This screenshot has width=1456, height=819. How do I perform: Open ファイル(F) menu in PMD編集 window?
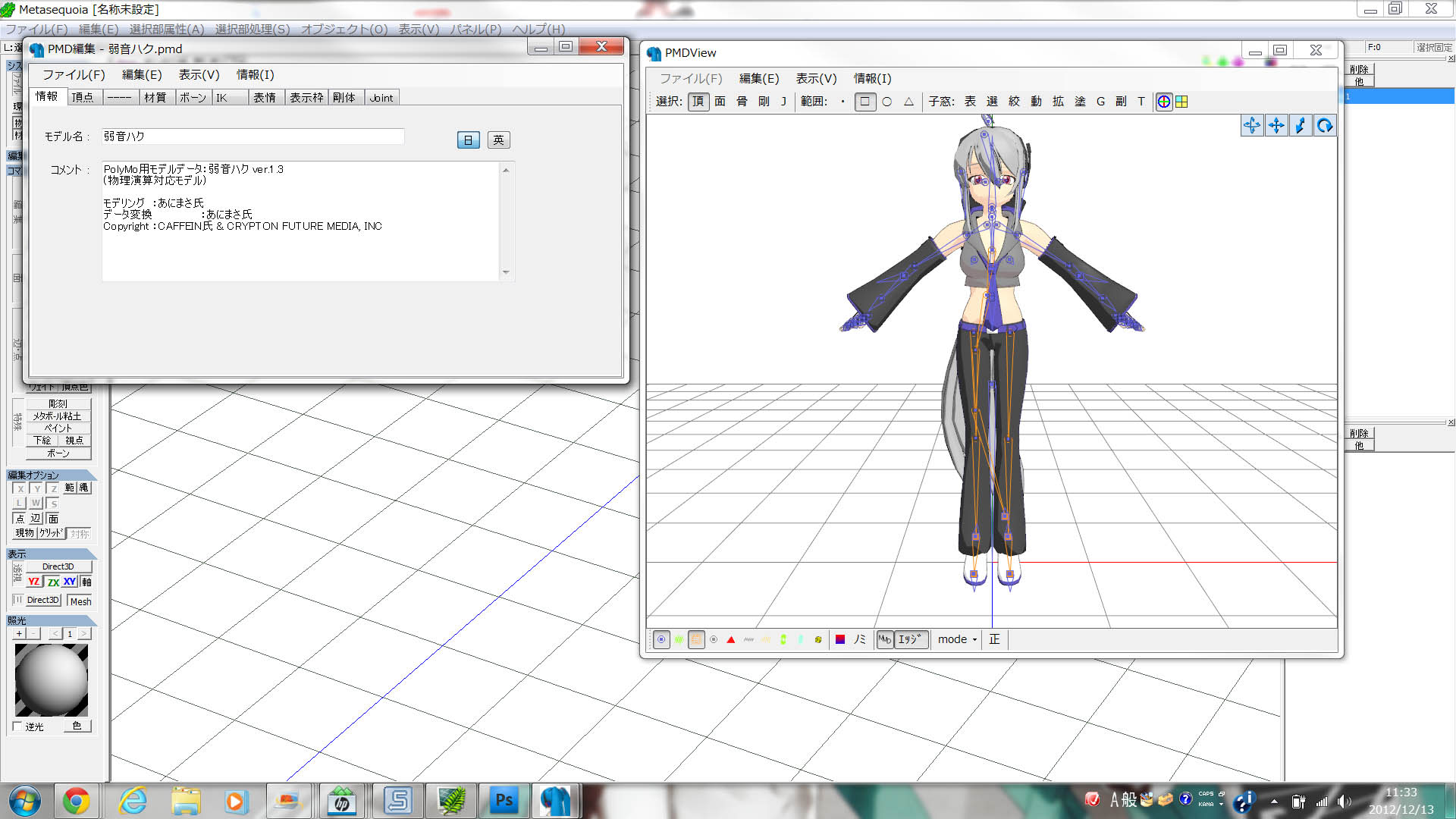point(74,74)
